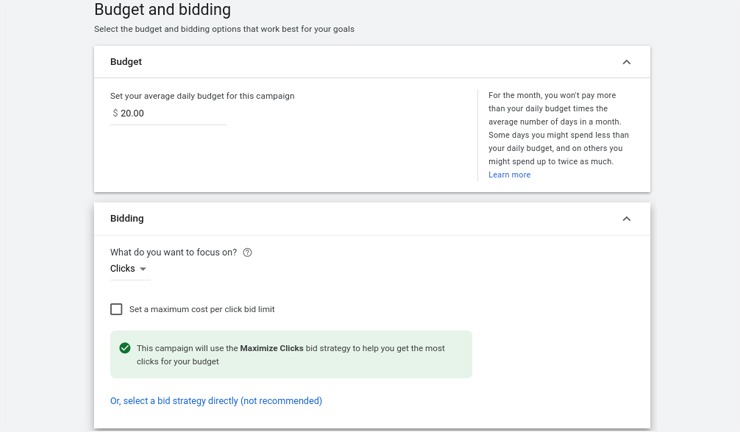Open help icon beside focus question
Screen dimensions: 740x432
tap(248, 253)
